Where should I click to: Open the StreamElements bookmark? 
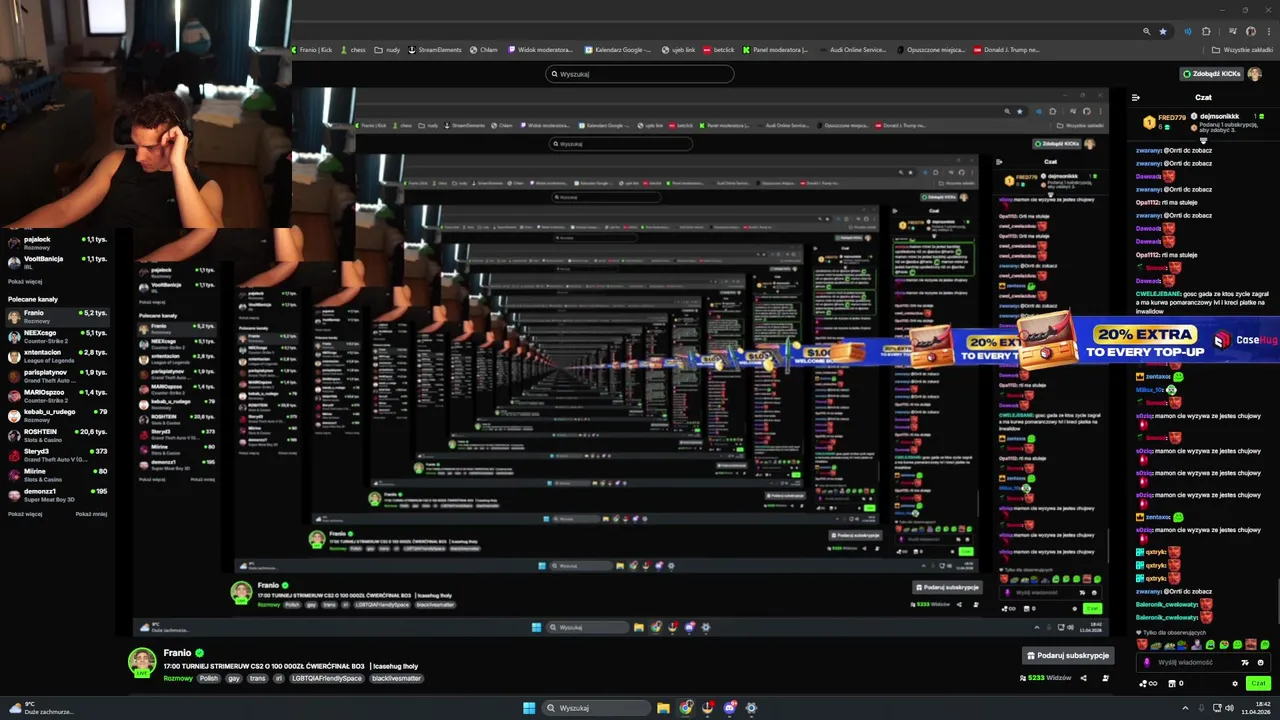click(435, 49)
